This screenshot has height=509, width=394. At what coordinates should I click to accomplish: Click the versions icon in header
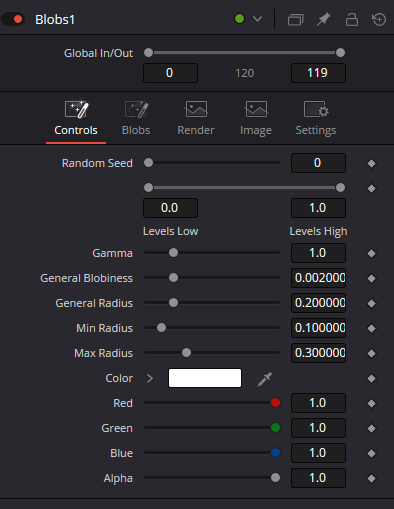pyautogui.click(x=296, y=19)
